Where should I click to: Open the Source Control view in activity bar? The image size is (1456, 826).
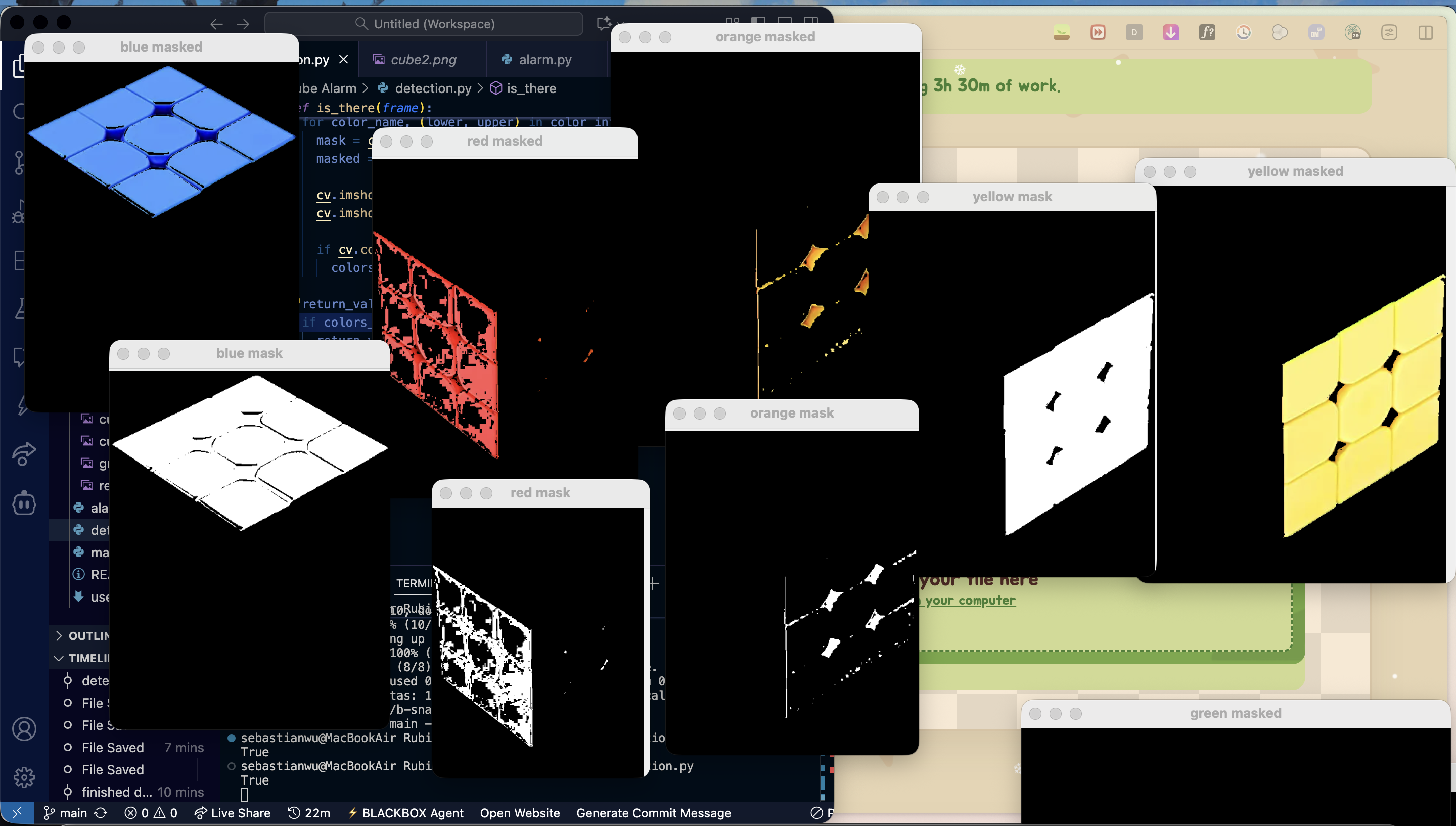point(19,162)
